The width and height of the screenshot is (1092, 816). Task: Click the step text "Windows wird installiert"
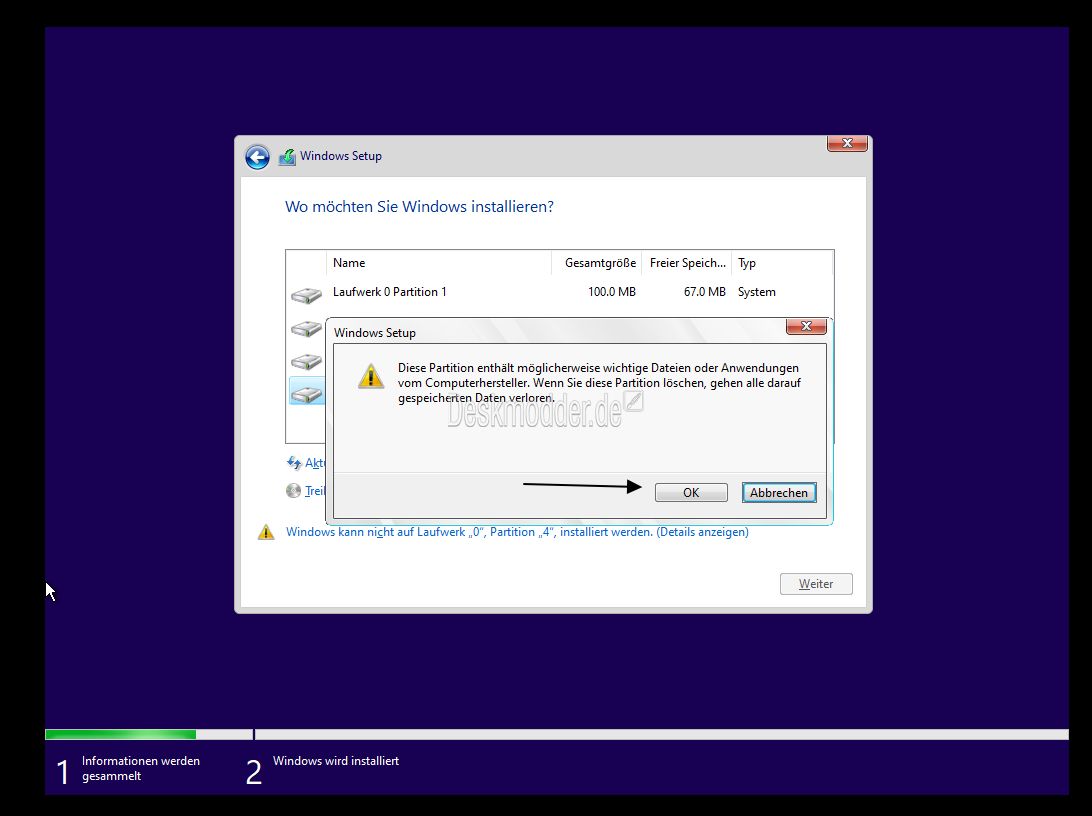(x=336, y=761)
